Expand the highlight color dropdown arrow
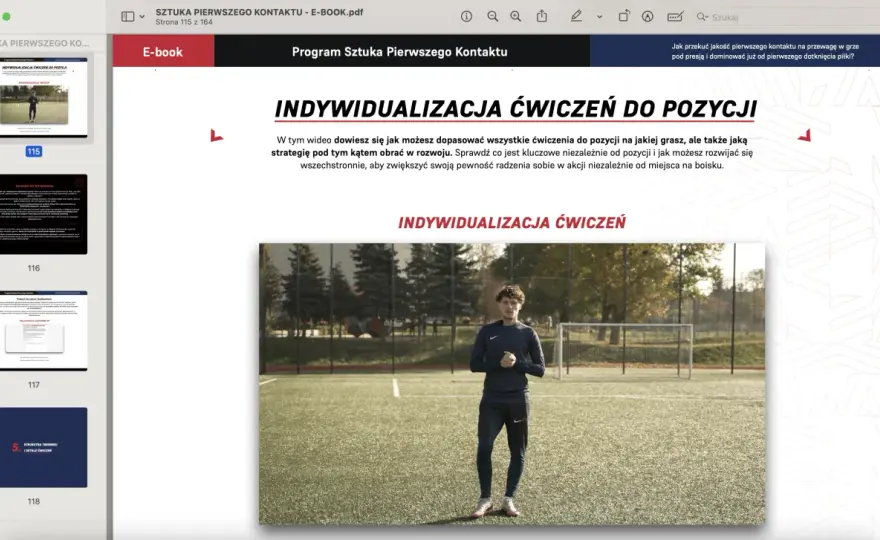Viewport: 880px width, 540px height. [x=599, y=17]
